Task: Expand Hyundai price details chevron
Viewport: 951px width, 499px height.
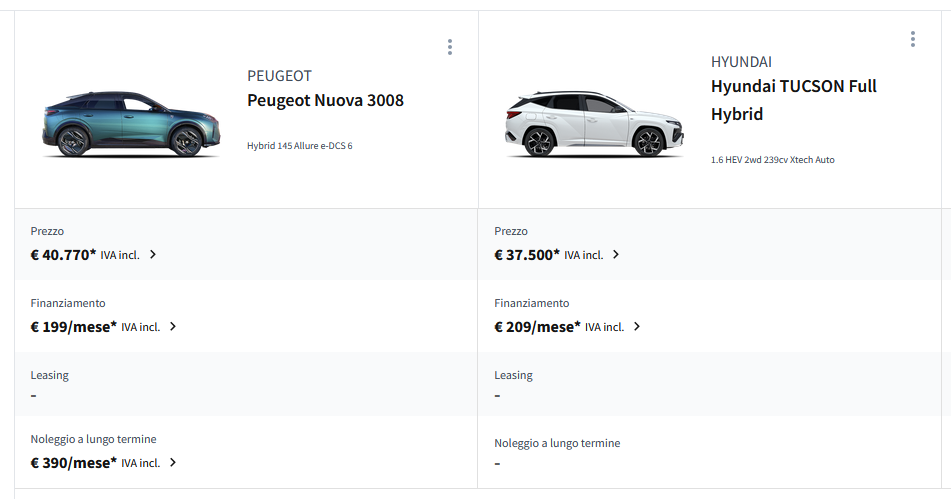Action: pos(616,255)
